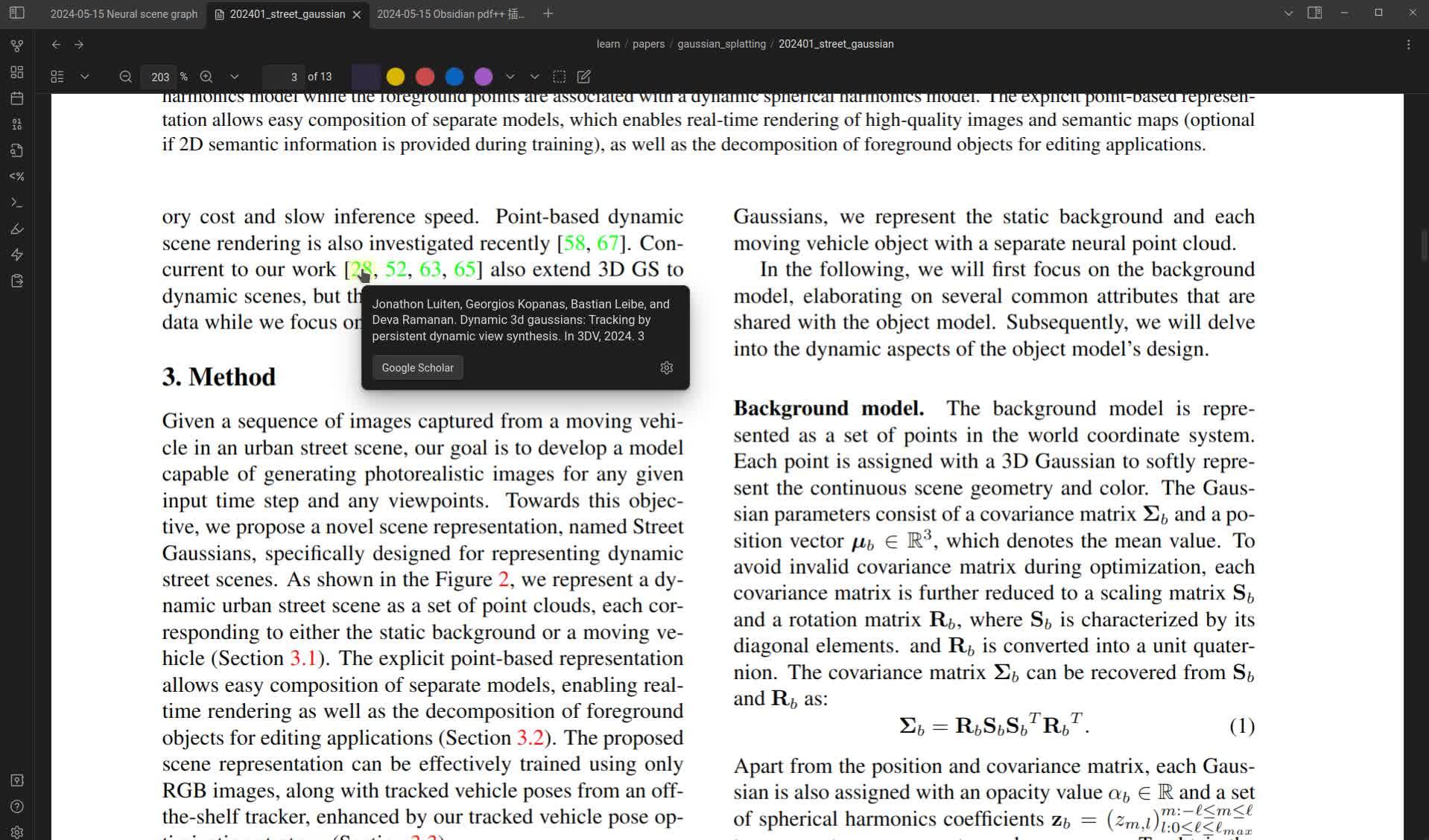The width and height of the screenshot is (1429, 840).
Task: Follow citation link 58
Action: click(574, 244)
